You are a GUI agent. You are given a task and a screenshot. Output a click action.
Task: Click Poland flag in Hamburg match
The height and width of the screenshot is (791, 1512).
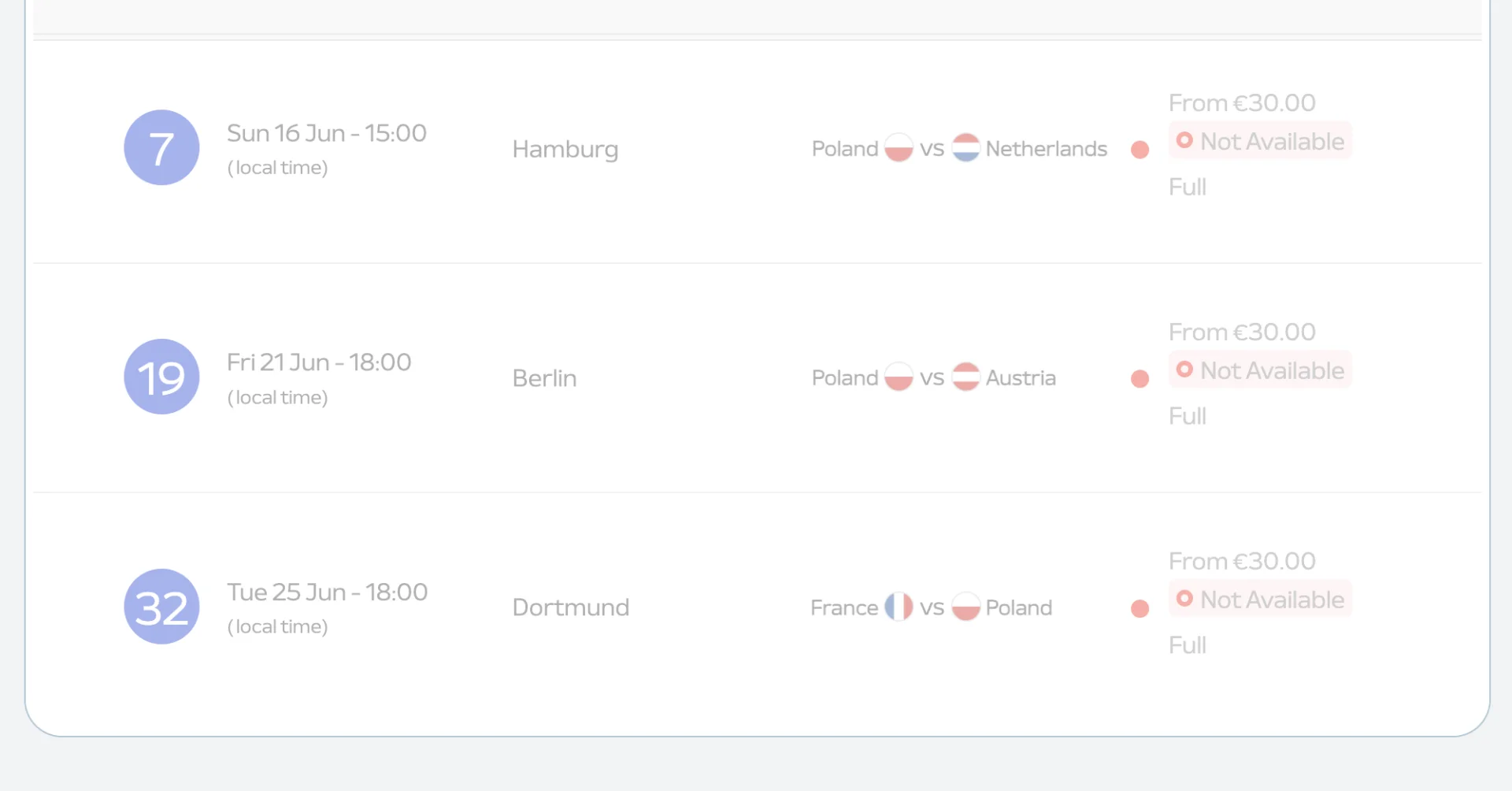click(x=899, y=148)
